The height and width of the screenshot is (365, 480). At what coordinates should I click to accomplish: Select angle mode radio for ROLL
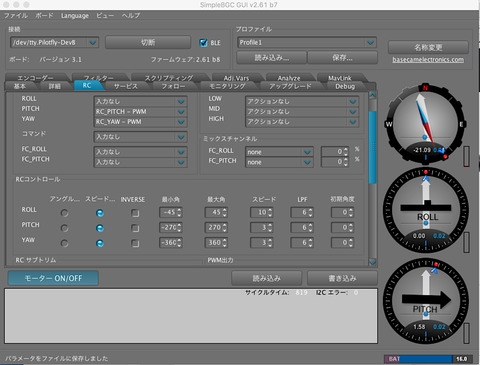click(x=64, y=213)
